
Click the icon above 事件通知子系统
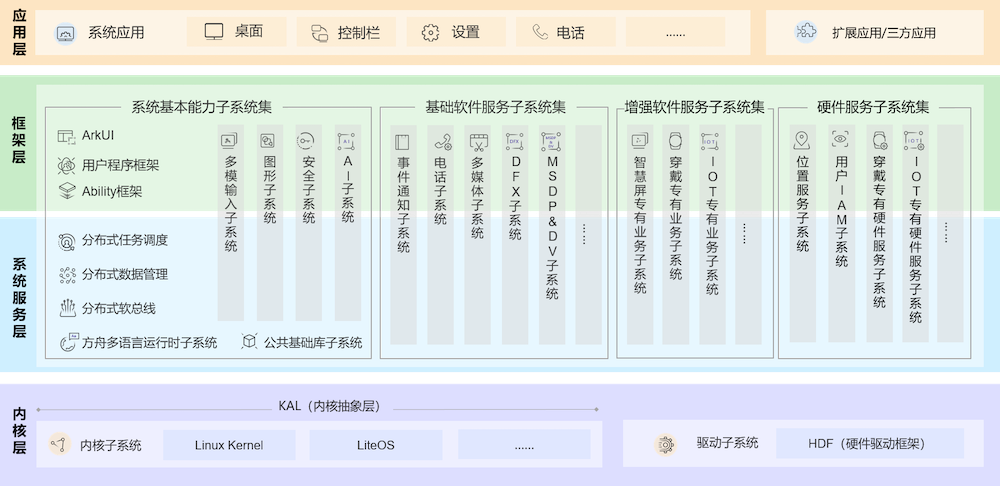pos(402,142)
